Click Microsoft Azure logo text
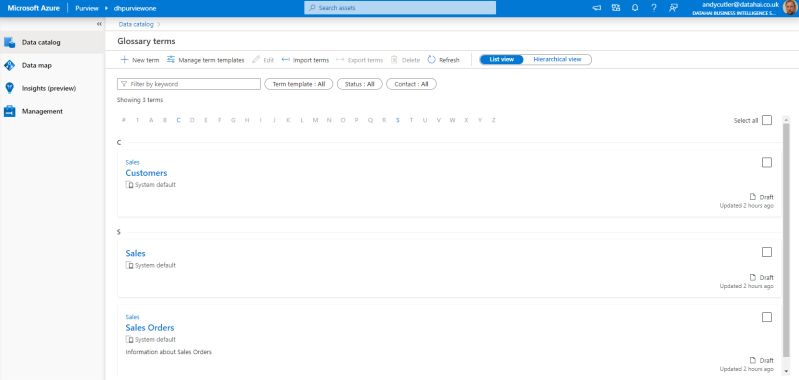 pos(34,8)
